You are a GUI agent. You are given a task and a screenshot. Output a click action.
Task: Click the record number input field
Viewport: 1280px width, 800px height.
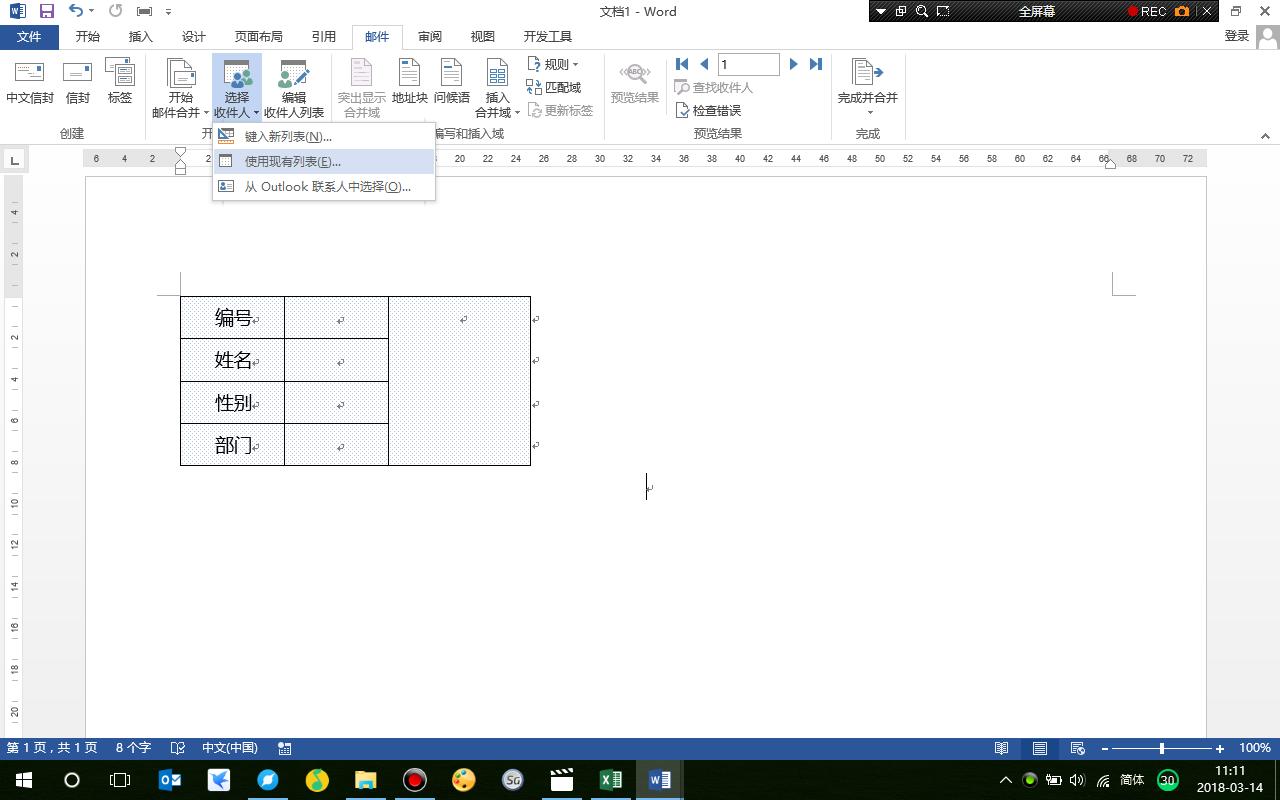[x=748, y=64]
